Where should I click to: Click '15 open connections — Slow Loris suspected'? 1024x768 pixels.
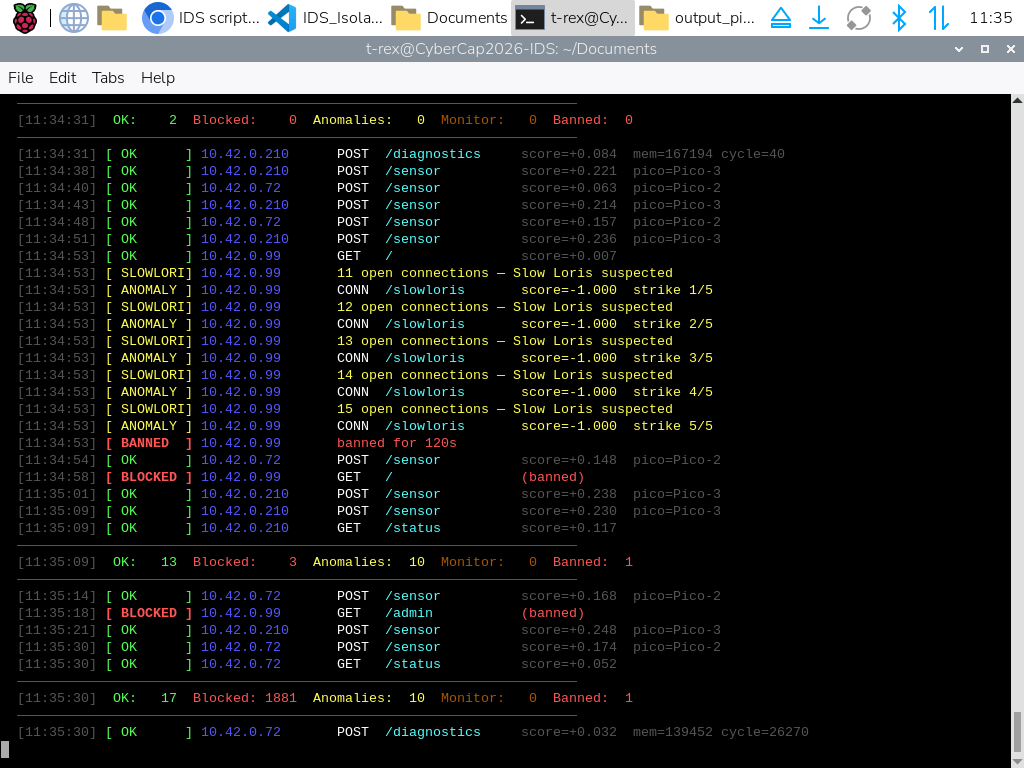[x=504, y=409]
